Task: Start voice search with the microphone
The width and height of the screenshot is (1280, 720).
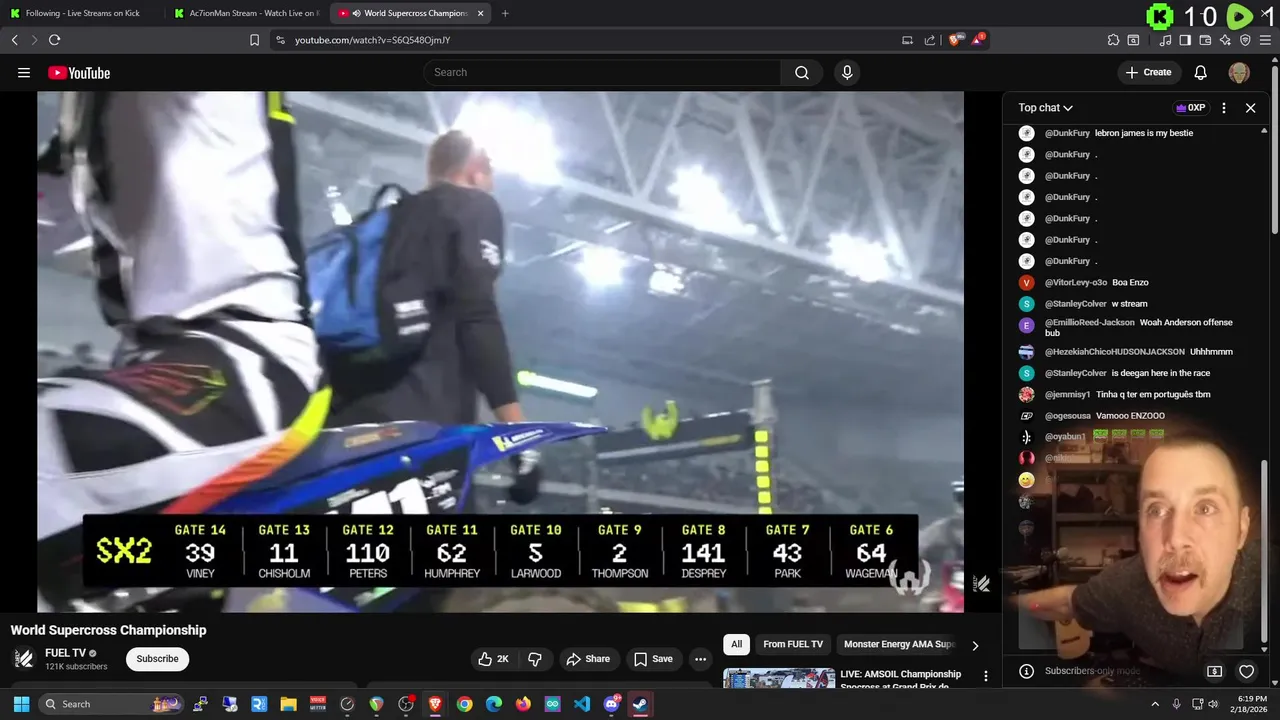Action: (847, 72)
